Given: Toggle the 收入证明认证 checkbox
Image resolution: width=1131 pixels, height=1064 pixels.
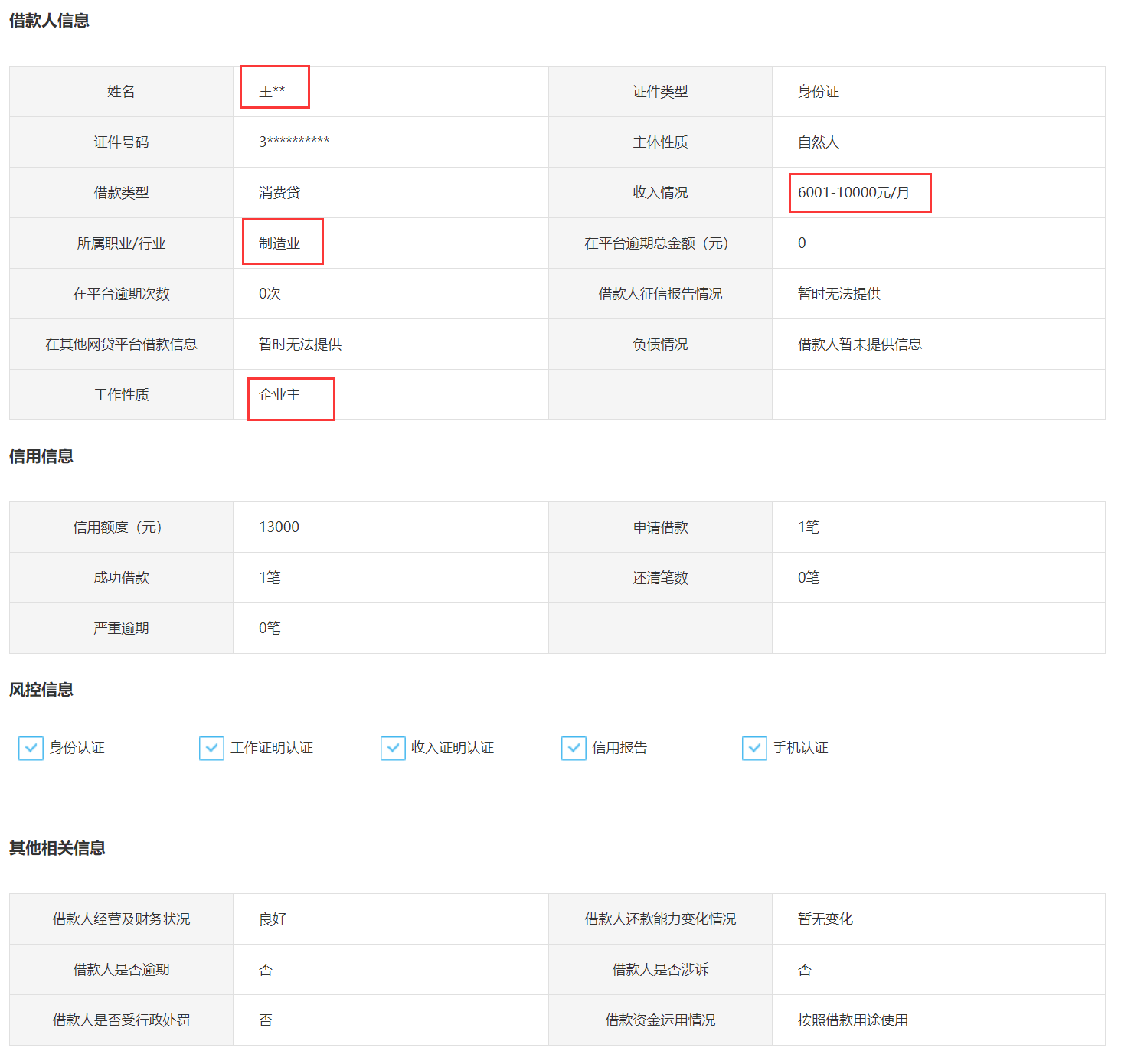Looking at the screenshot, I should point(393,748).
